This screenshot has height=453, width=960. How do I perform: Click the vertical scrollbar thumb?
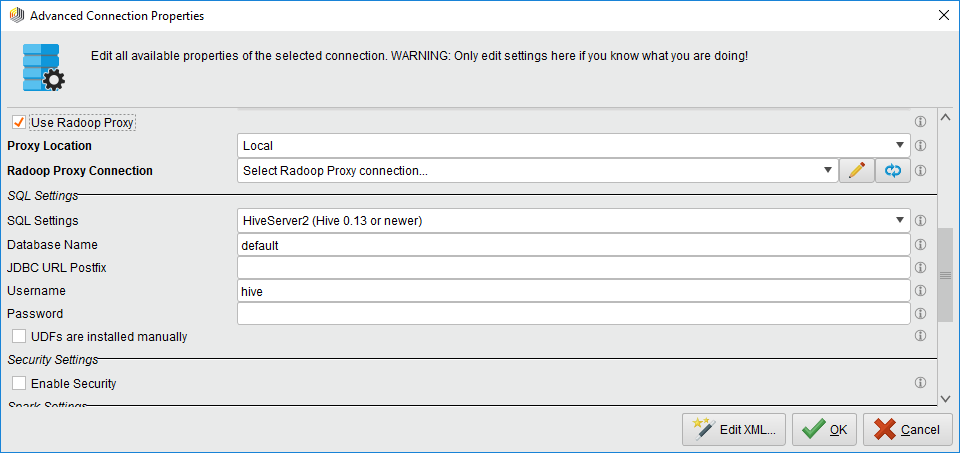tap(945, 274)
